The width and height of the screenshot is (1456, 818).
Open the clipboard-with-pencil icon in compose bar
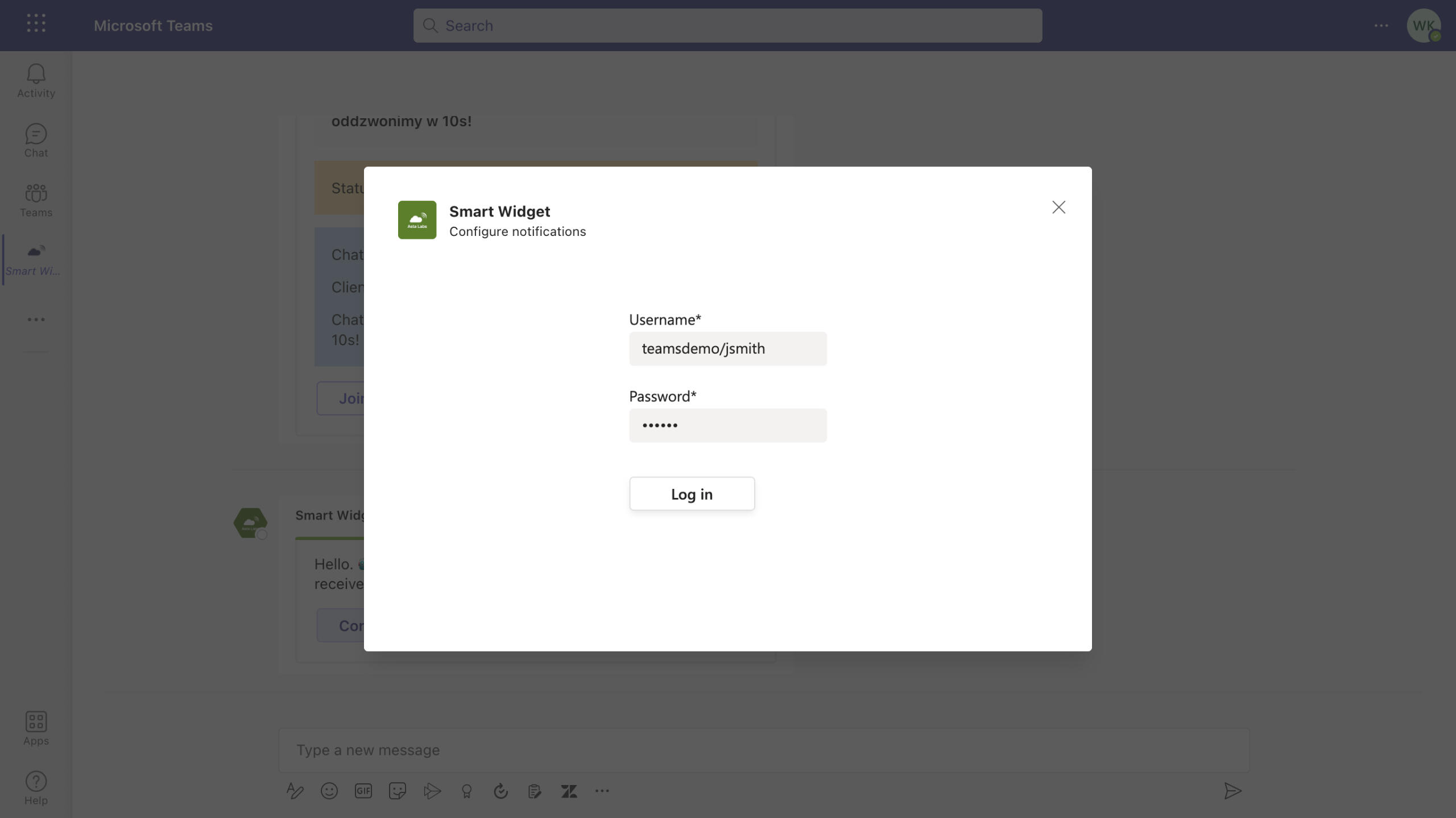535,791
